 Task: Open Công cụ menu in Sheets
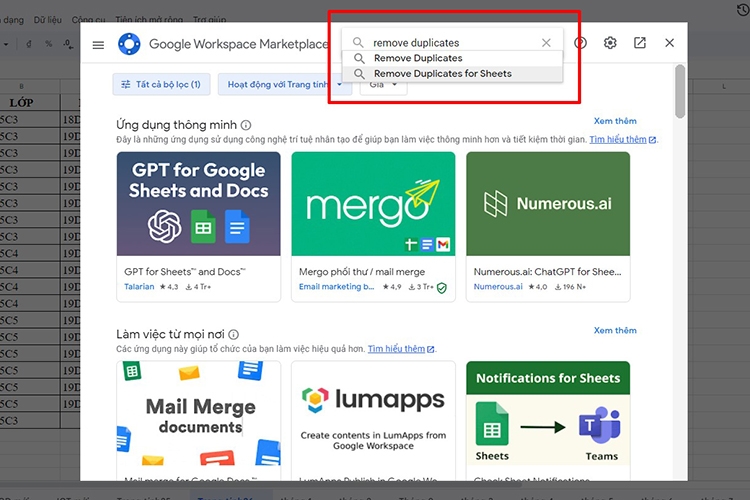pyautogui.click(x=88, y=20)
